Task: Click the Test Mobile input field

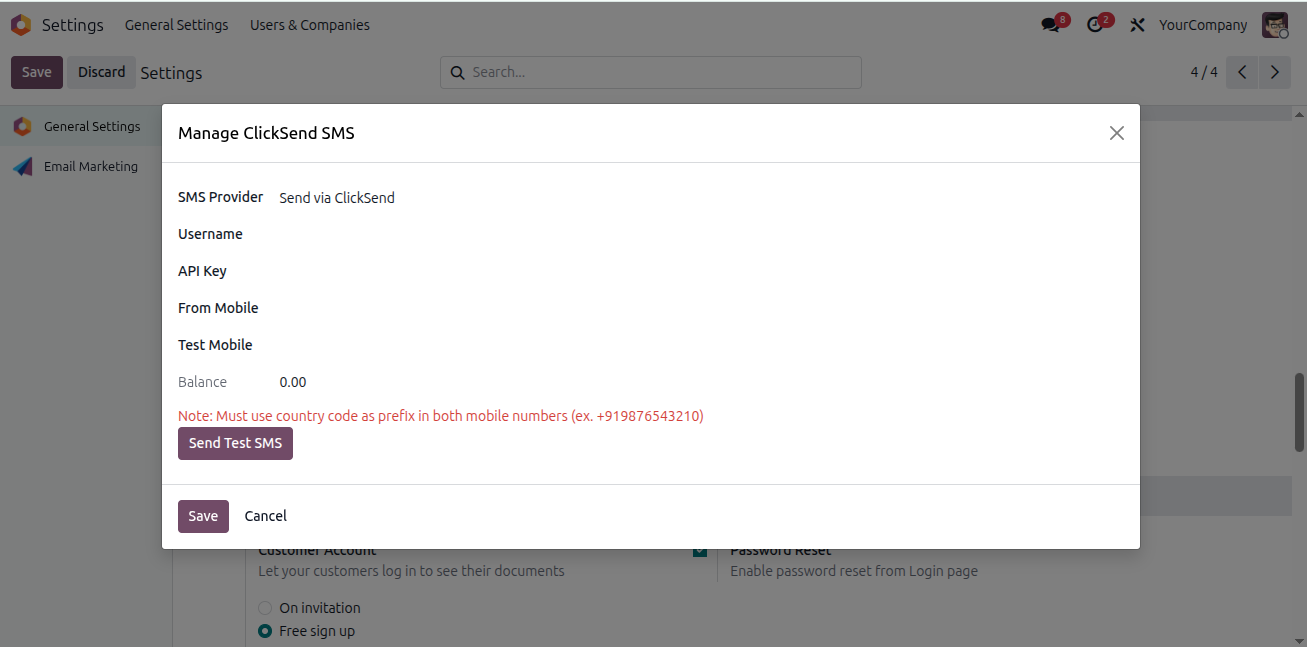Action: click(700, 345)
